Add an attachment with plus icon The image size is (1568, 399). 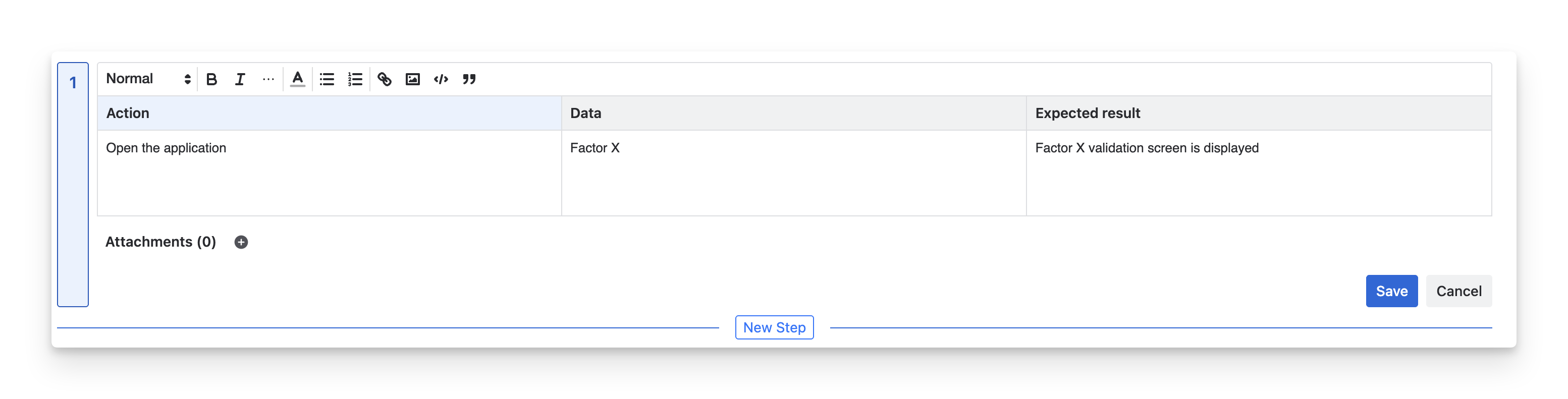pos(241,242)
